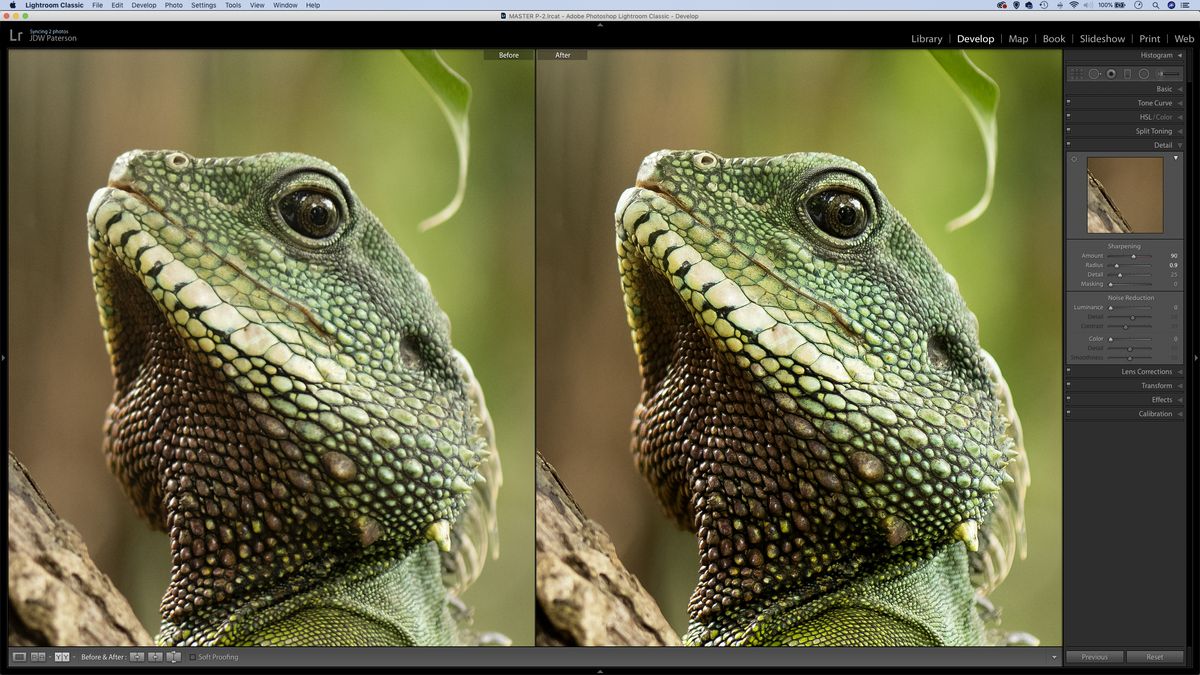Open the Photo menu
This screenshot has width=1200, height=675.
click(x=172, y=5)
